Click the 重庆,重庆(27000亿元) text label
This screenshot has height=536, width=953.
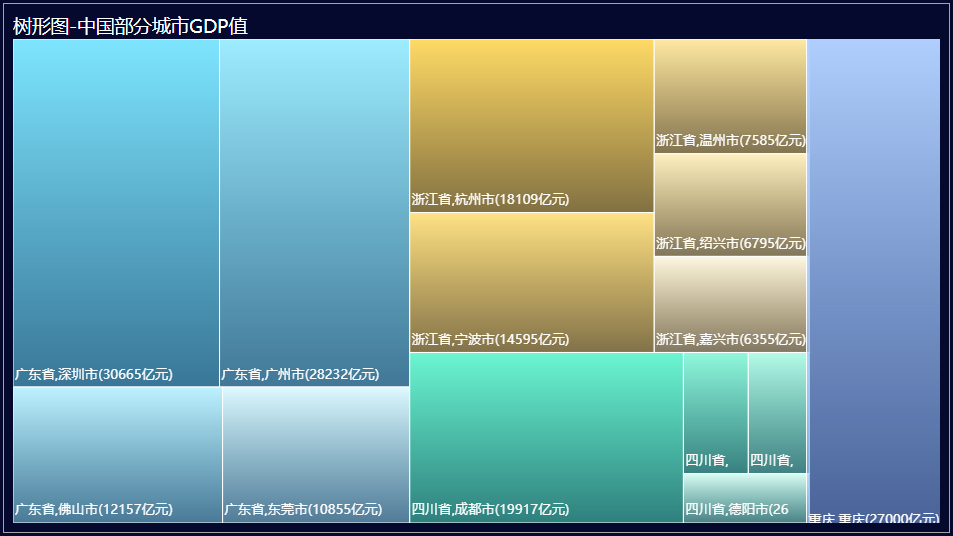[x=873, y=518]
